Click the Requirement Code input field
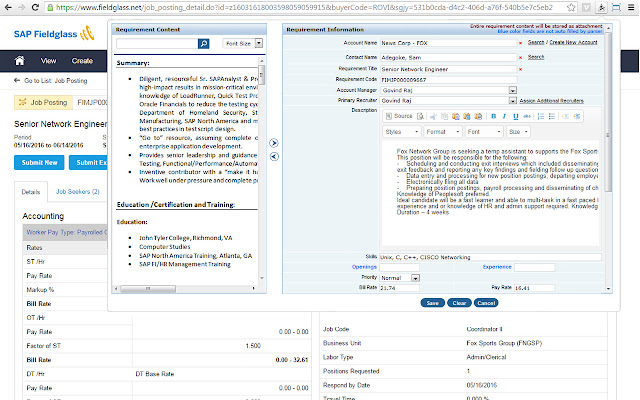Screen dimensions: 640x400 pos(449,80)
